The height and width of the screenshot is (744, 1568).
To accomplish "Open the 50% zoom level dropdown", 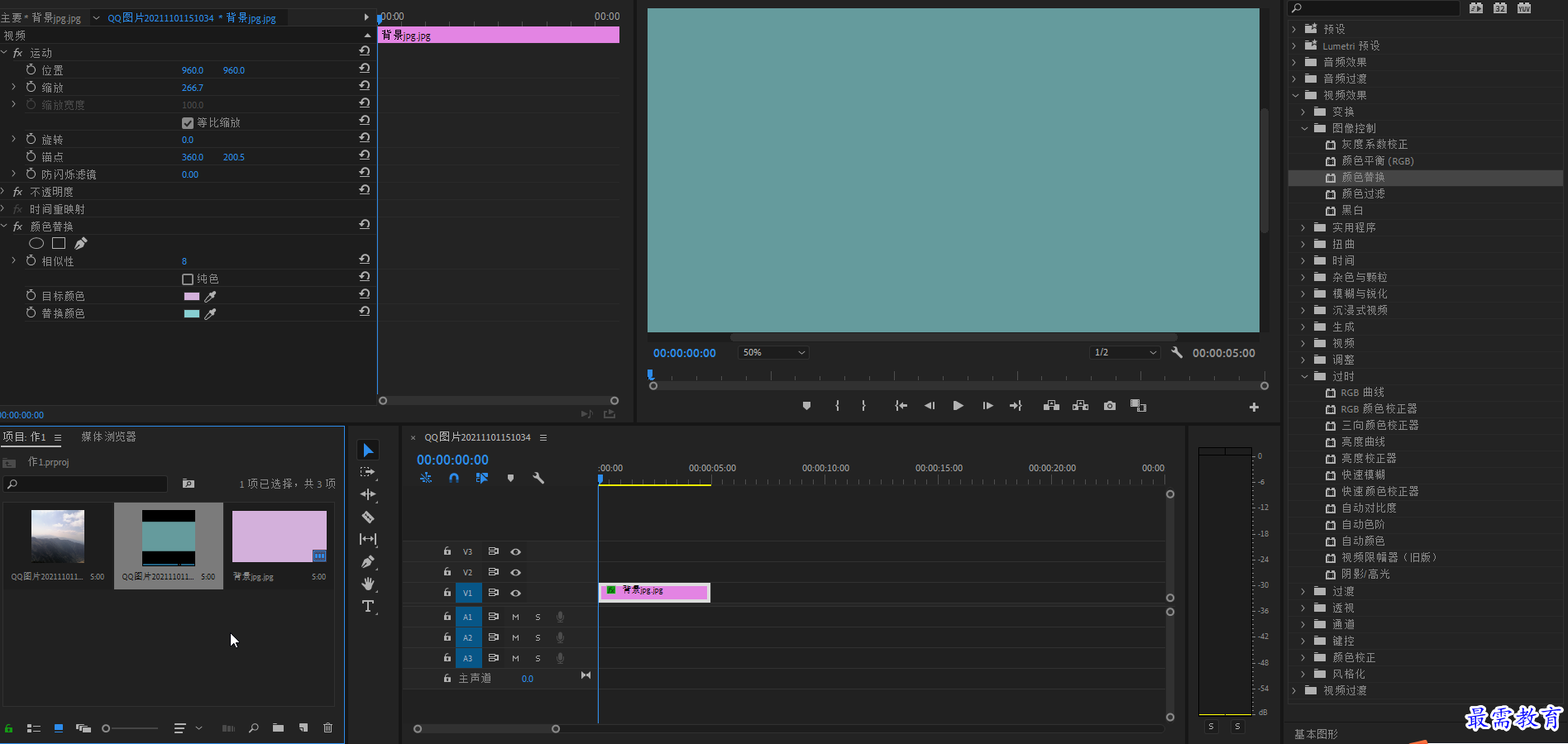I will [773, 352].
